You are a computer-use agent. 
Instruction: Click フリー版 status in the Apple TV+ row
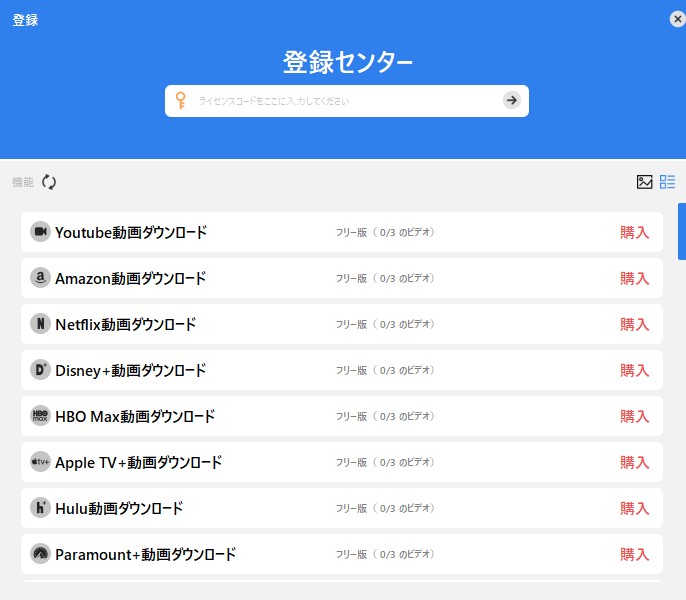(x=385, y=462)
